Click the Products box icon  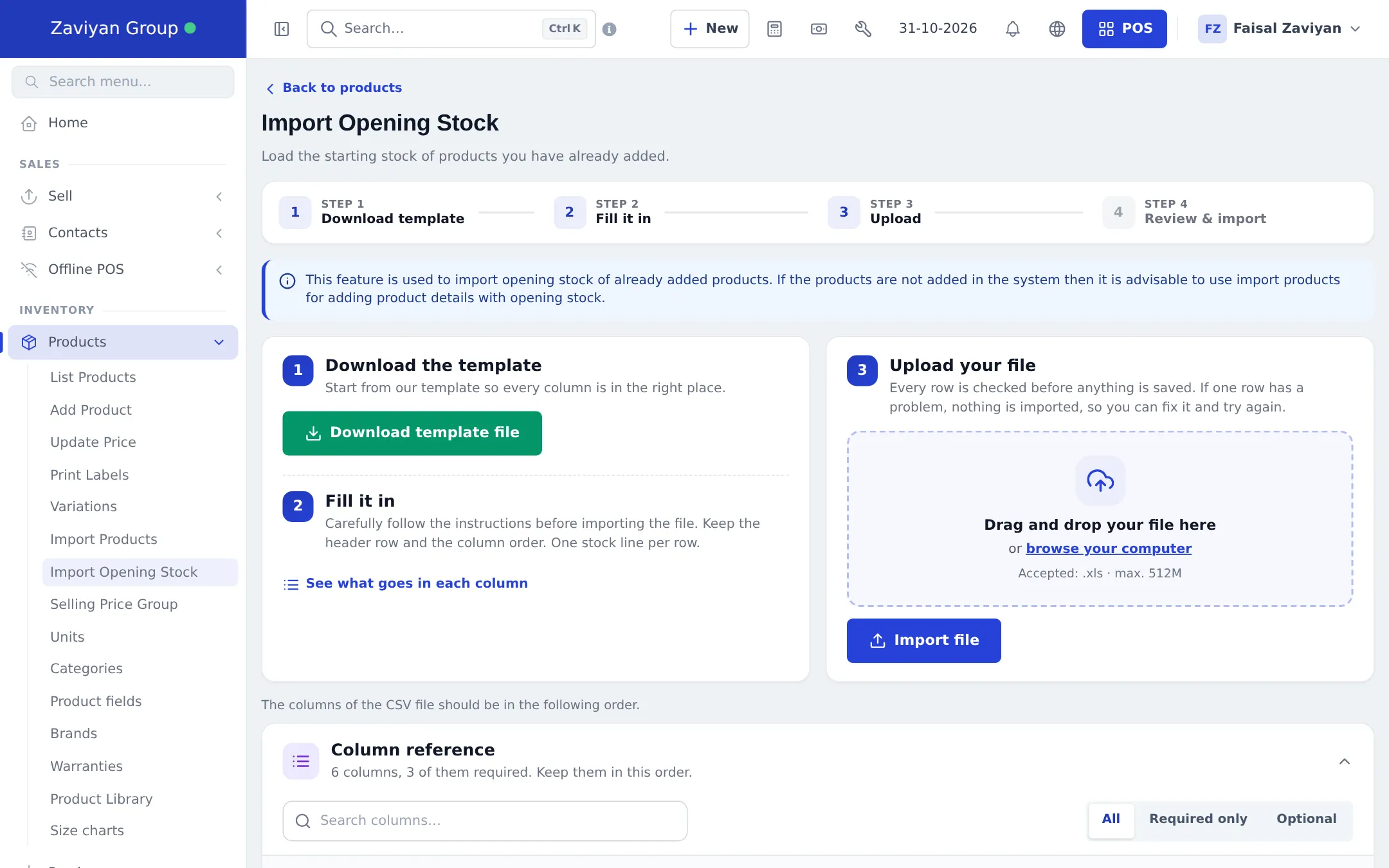coord(29,342)
